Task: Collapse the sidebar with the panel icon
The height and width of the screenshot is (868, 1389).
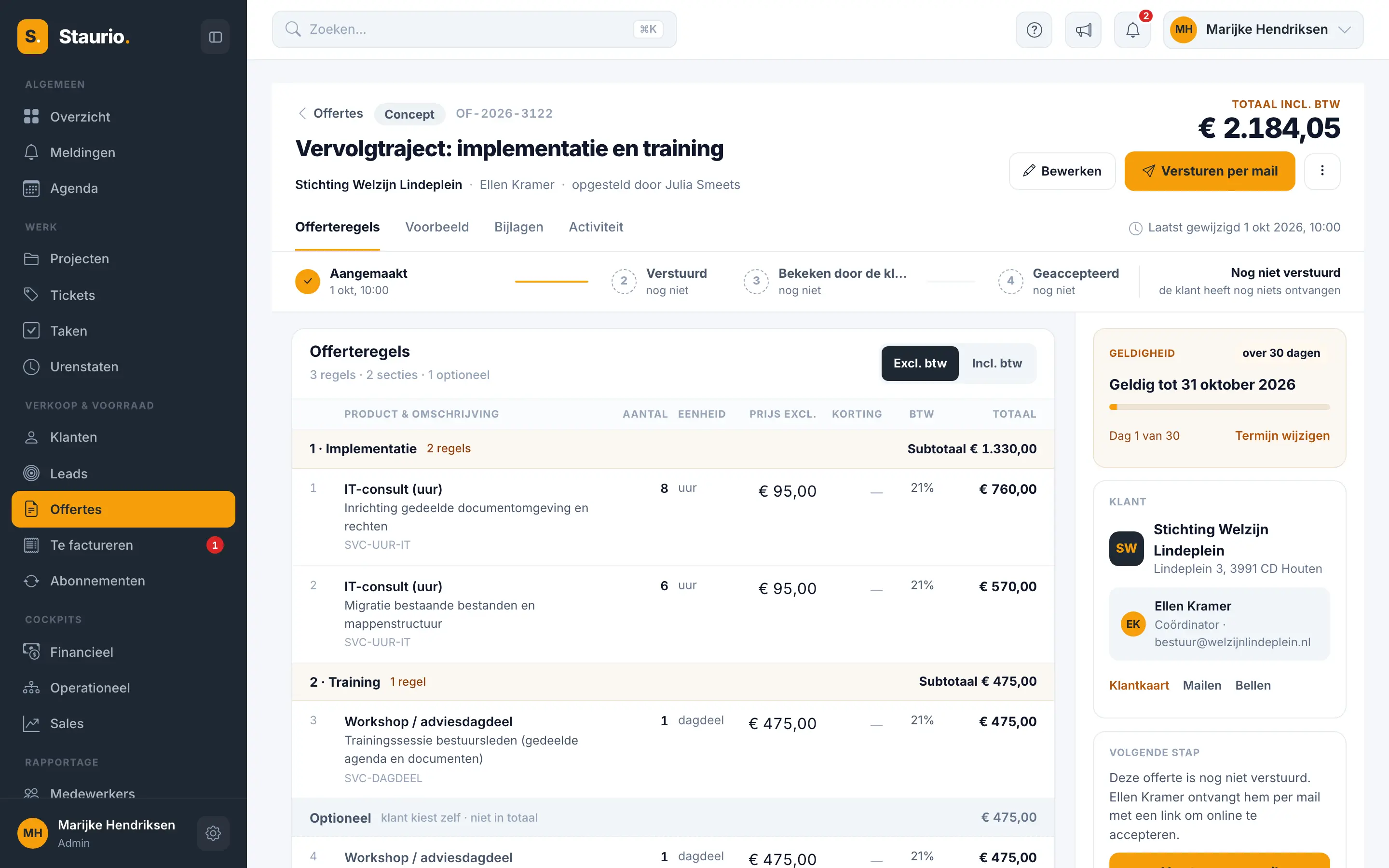Action: click(215, 37)
